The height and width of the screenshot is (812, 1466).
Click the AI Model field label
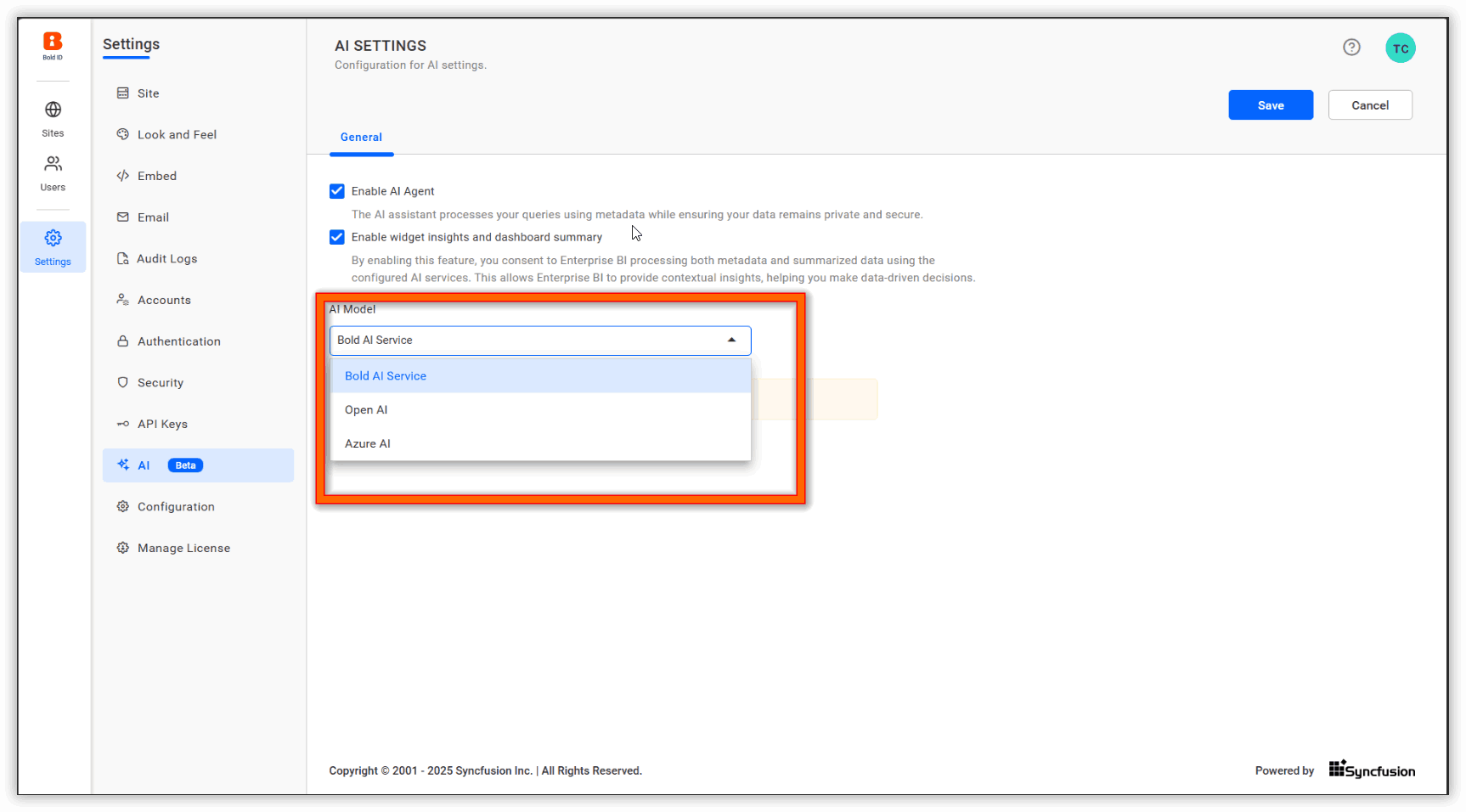tap(352, 309)
